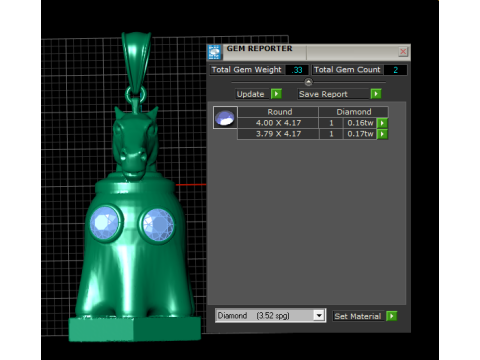The image size is (480, 360).
Task: Select the 4.00 X 4.17 cell
Action: pyautogui.click(x=278, y=123)
